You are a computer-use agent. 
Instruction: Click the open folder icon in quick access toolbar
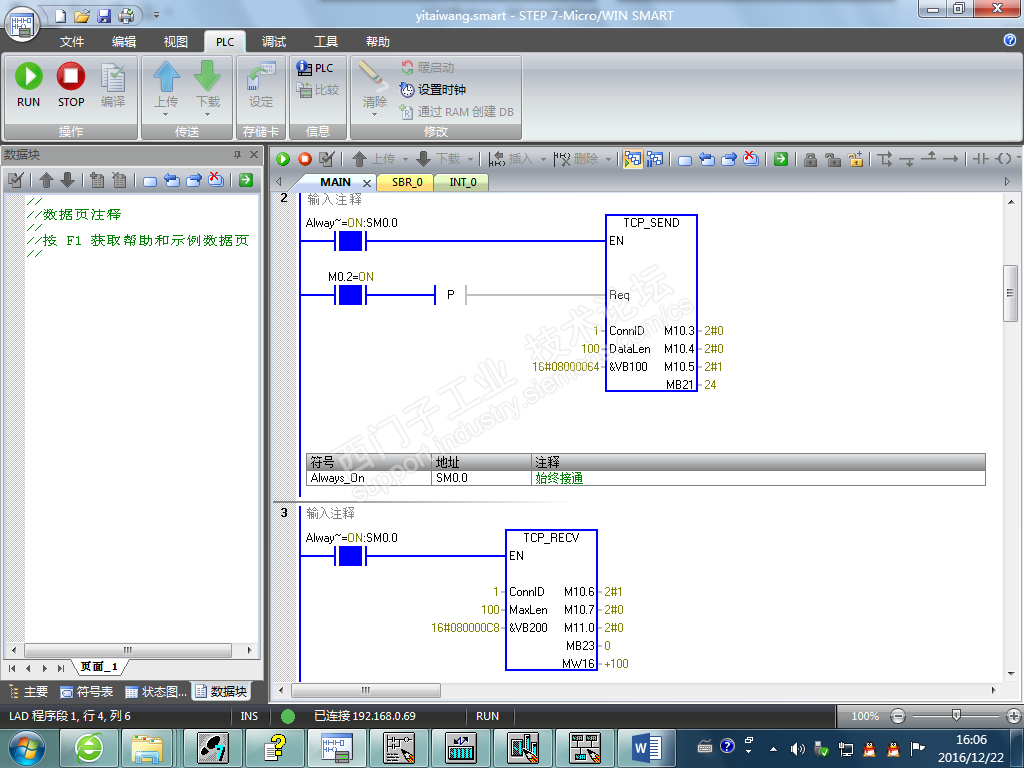tap(82, 16)
